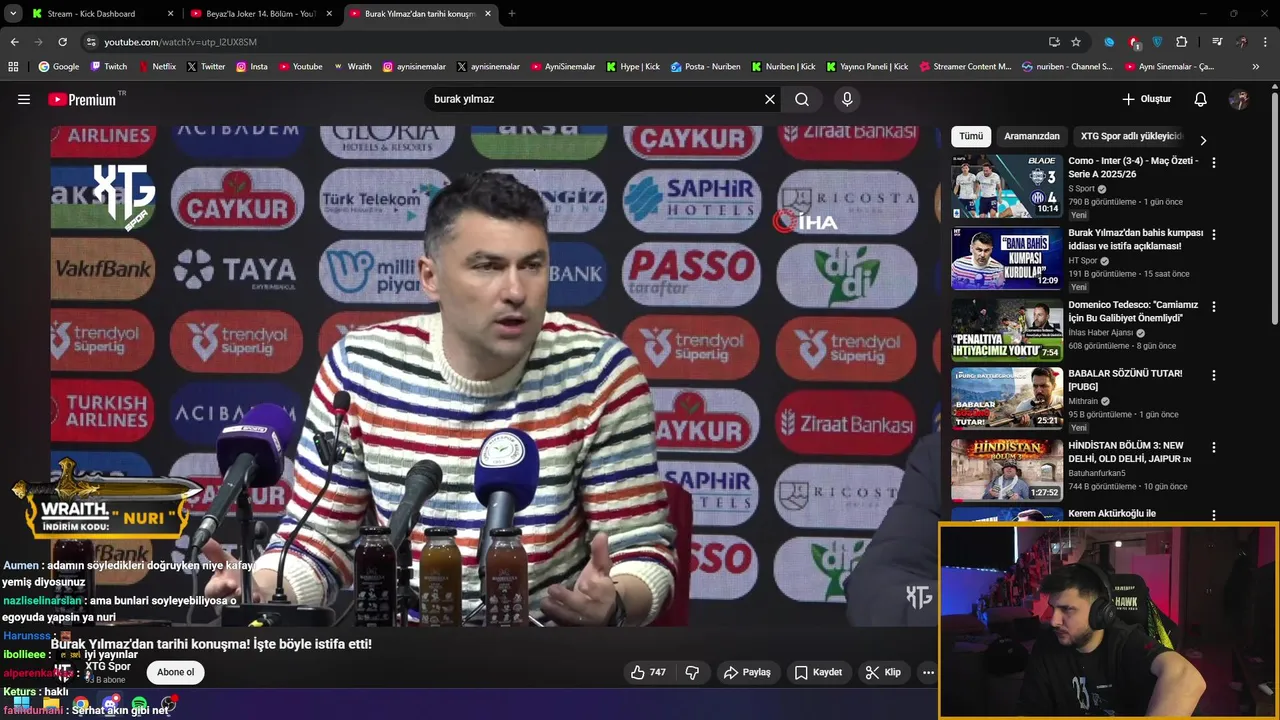Create a clip with Klip button
This screenshot has height=720, width=1280.
pyautogui.click(x=883, y=672)
